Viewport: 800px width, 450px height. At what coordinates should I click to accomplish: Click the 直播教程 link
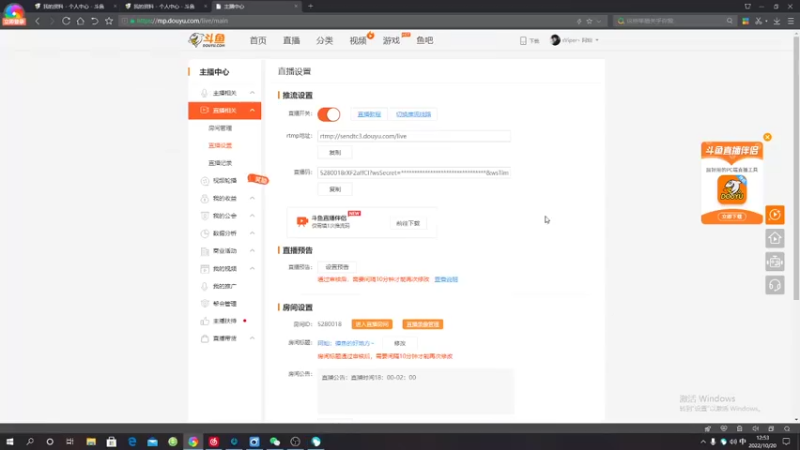click(x=369, y=114)
